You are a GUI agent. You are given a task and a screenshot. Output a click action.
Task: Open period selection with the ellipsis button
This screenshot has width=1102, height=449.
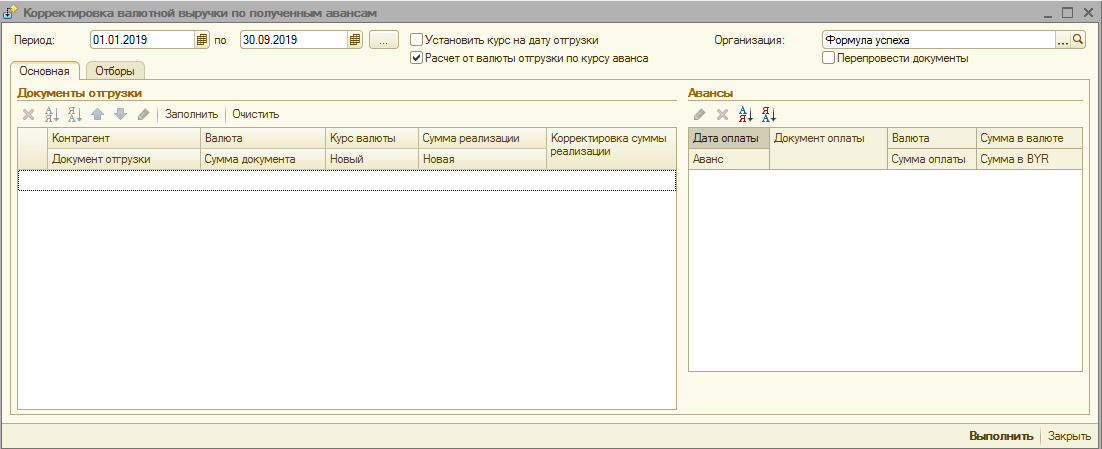tap(384, 40)
